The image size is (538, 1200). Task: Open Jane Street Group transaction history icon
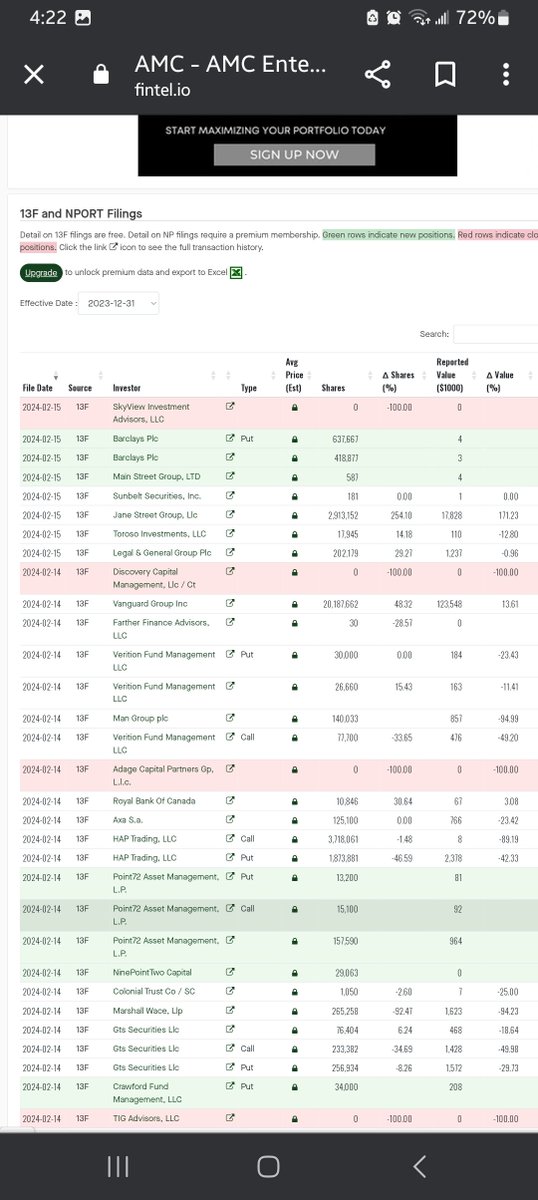[x=231, y=514]
